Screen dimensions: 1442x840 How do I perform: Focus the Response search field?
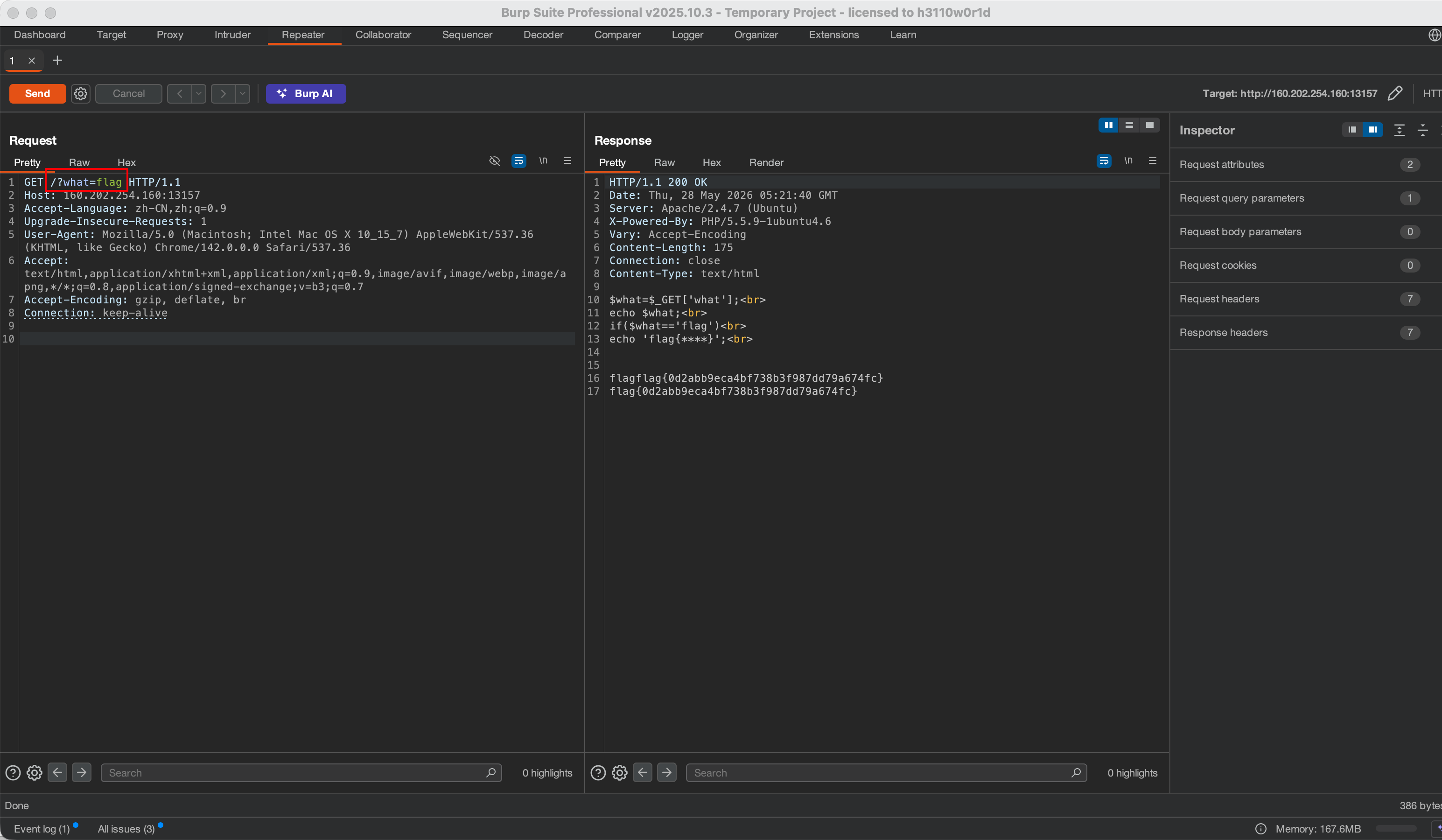tap(886, 772)
